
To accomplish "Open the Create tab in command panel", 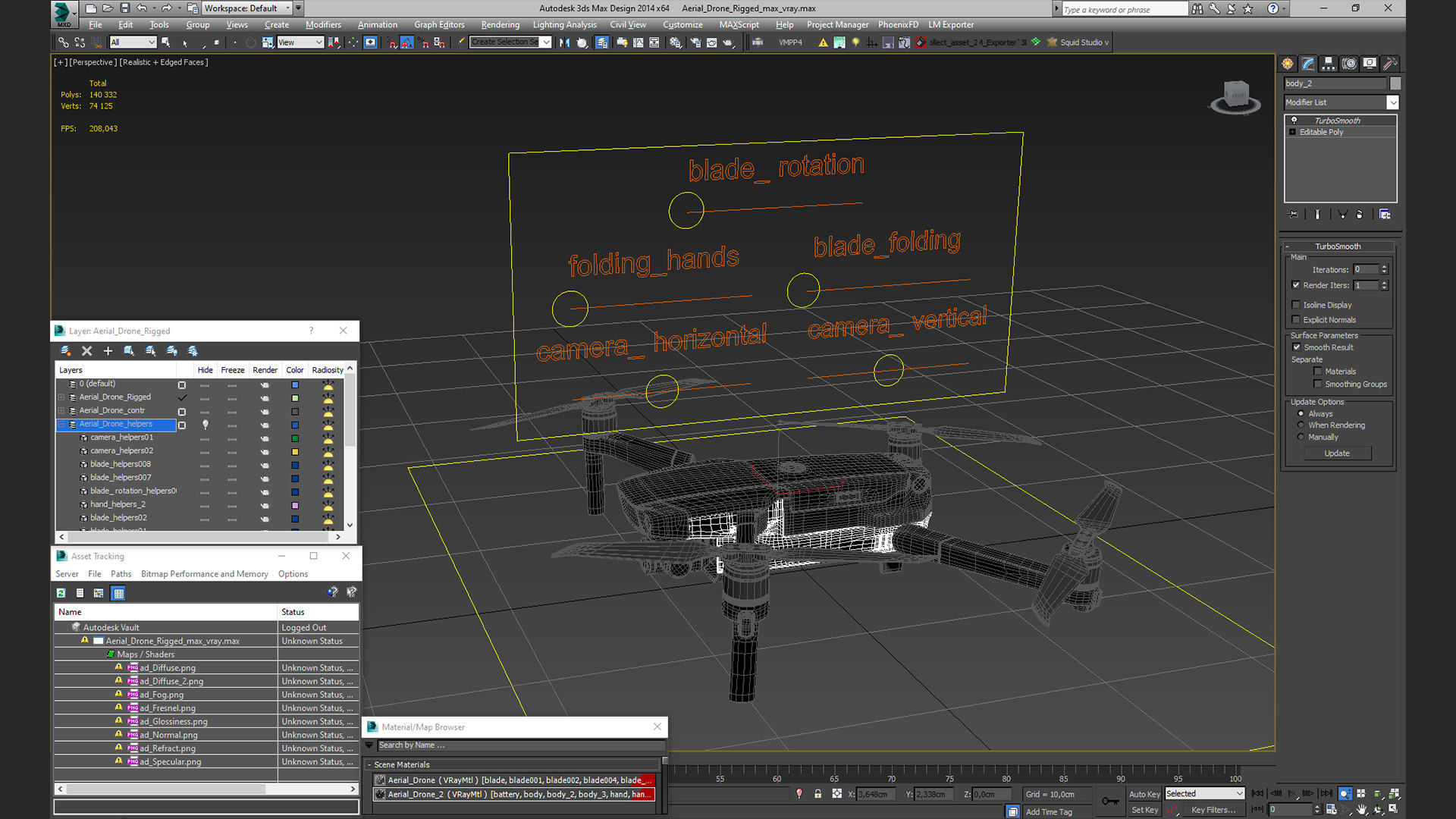I will tap(1288, 64).
